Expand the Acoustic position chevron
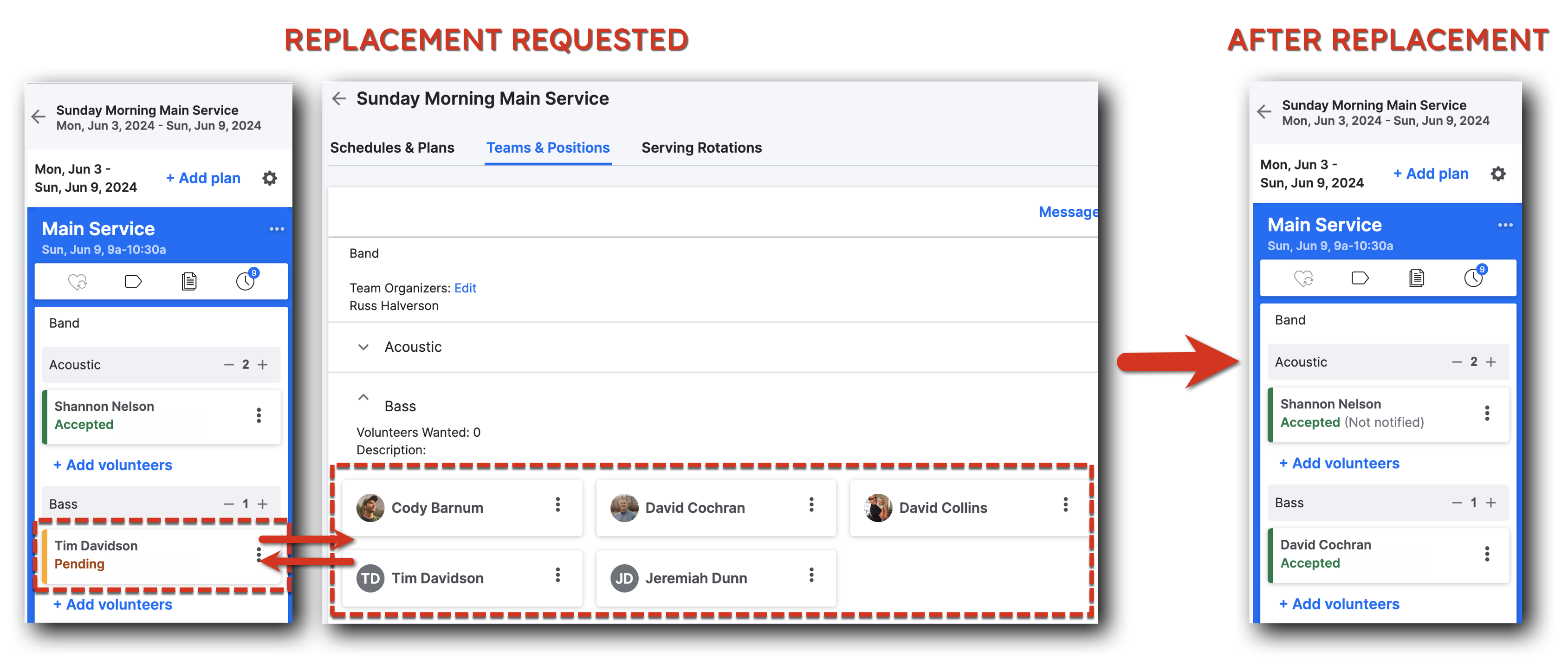 click(x=363, y=348)
